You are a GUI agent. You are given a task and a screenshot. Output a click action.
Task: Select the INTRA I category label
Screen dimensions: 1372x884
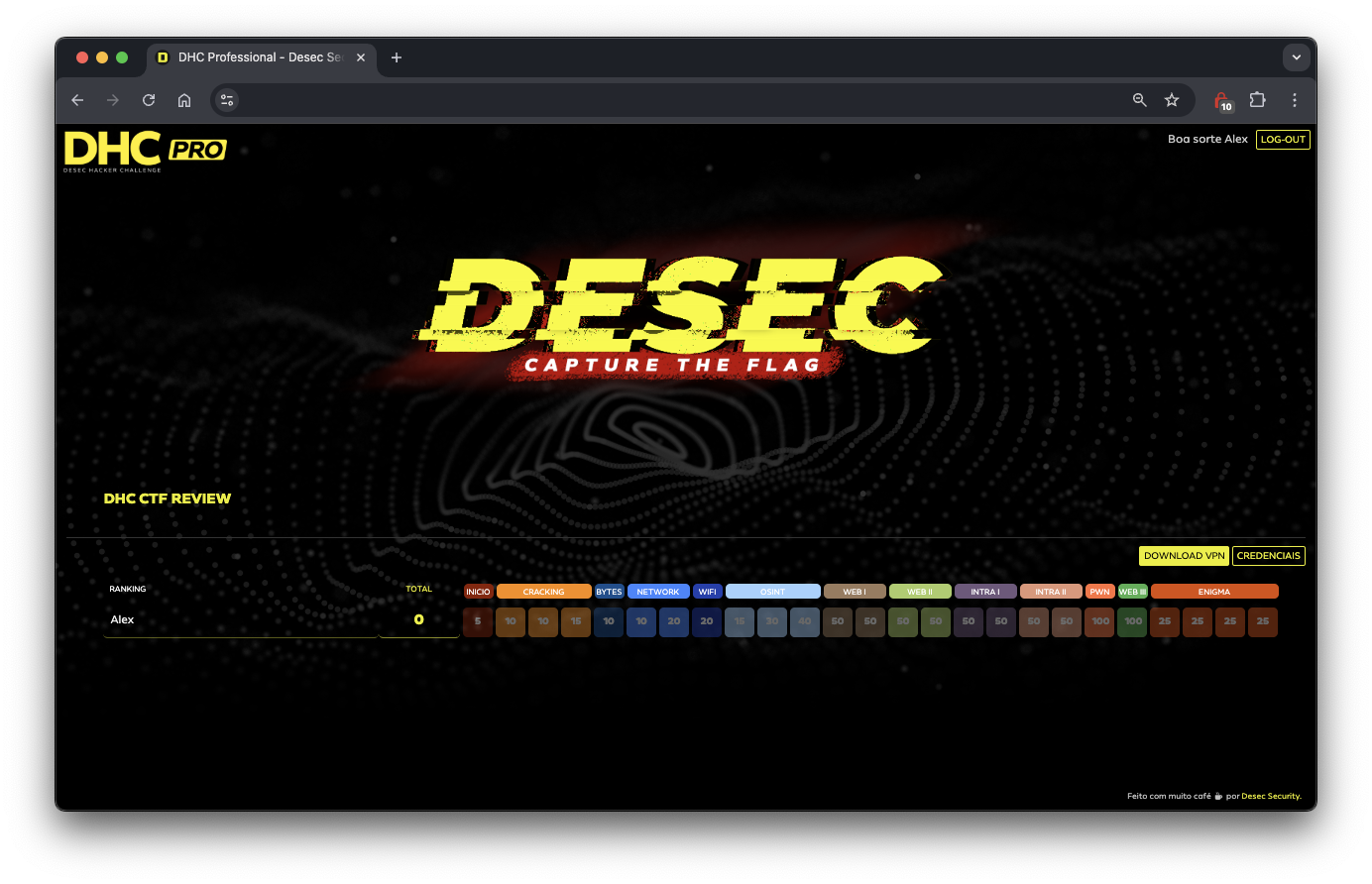985,592
